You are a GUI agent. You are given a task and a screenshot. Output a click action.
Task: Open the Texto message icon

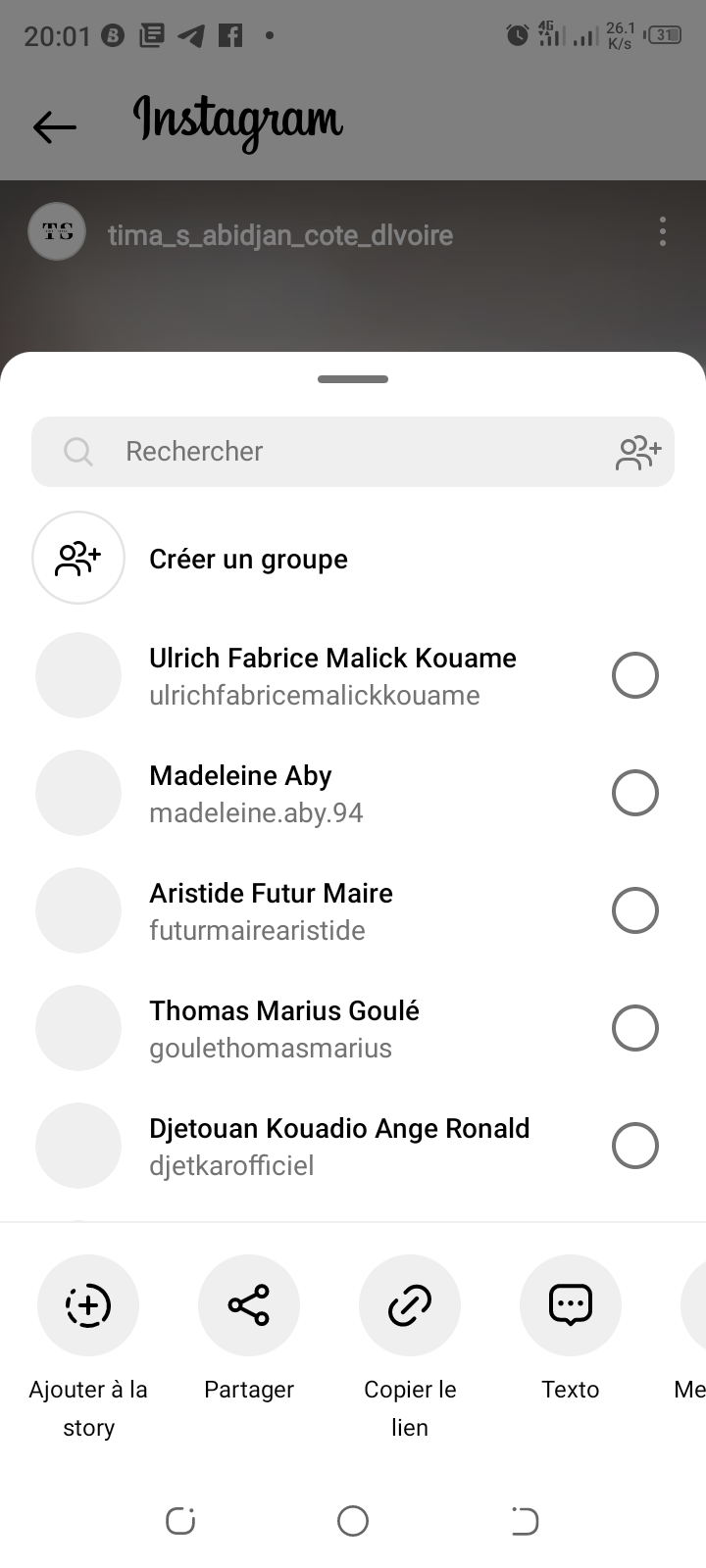[x=571, y=1305]
